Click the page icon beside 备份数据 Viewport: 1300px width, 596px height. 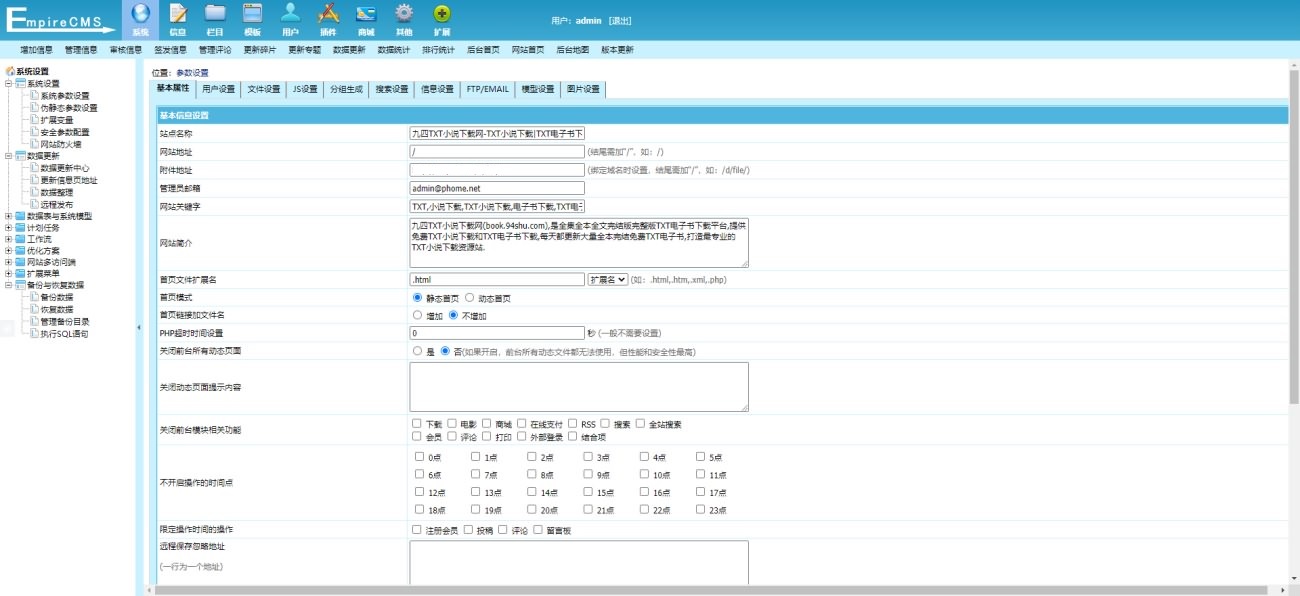coord(34,297)
